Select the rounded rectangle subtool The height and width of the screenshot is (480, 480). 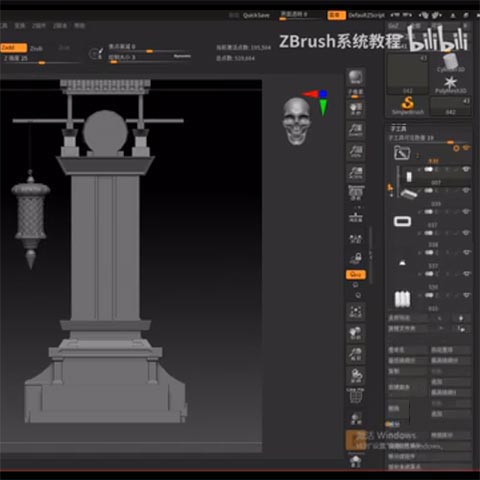tap(402, 221)
